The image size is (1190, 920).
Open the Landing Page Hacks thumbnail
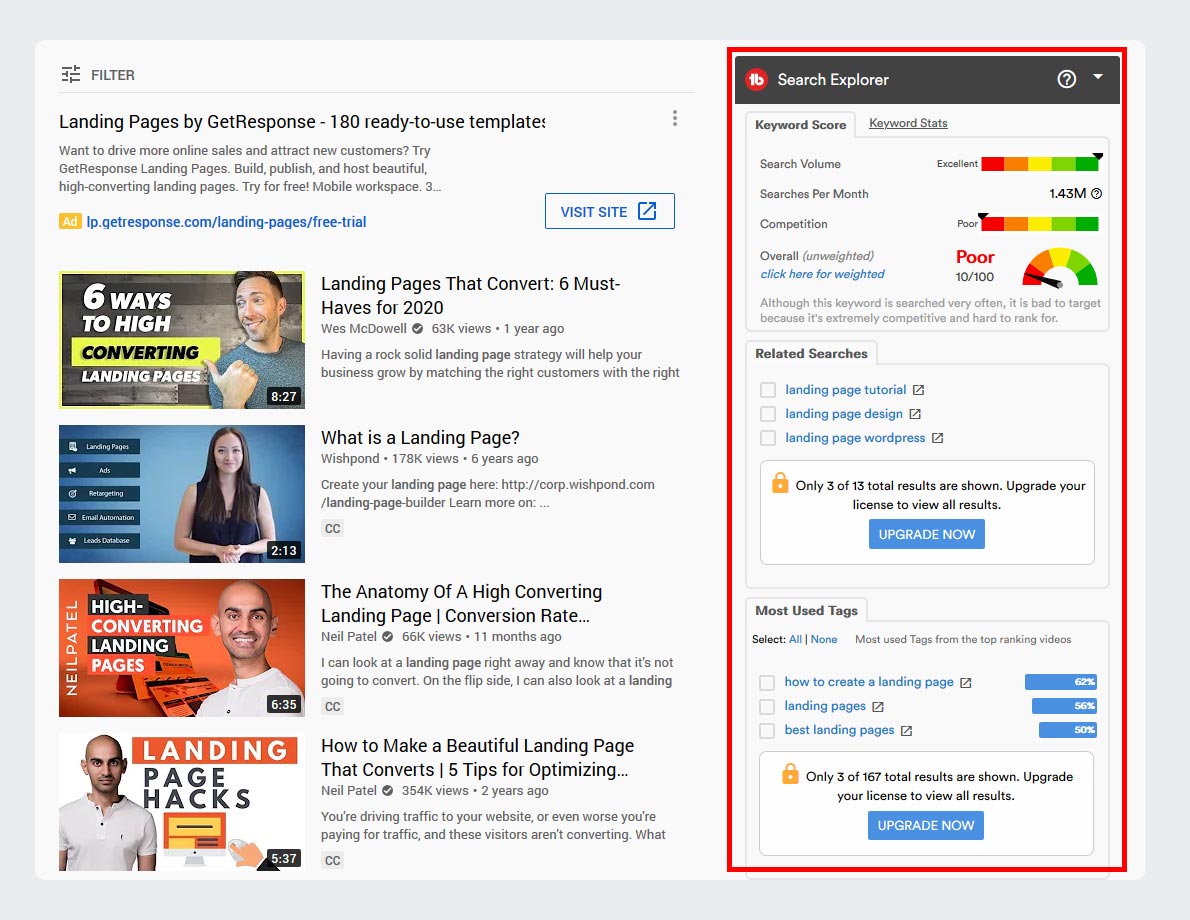(x=182, y=802)
